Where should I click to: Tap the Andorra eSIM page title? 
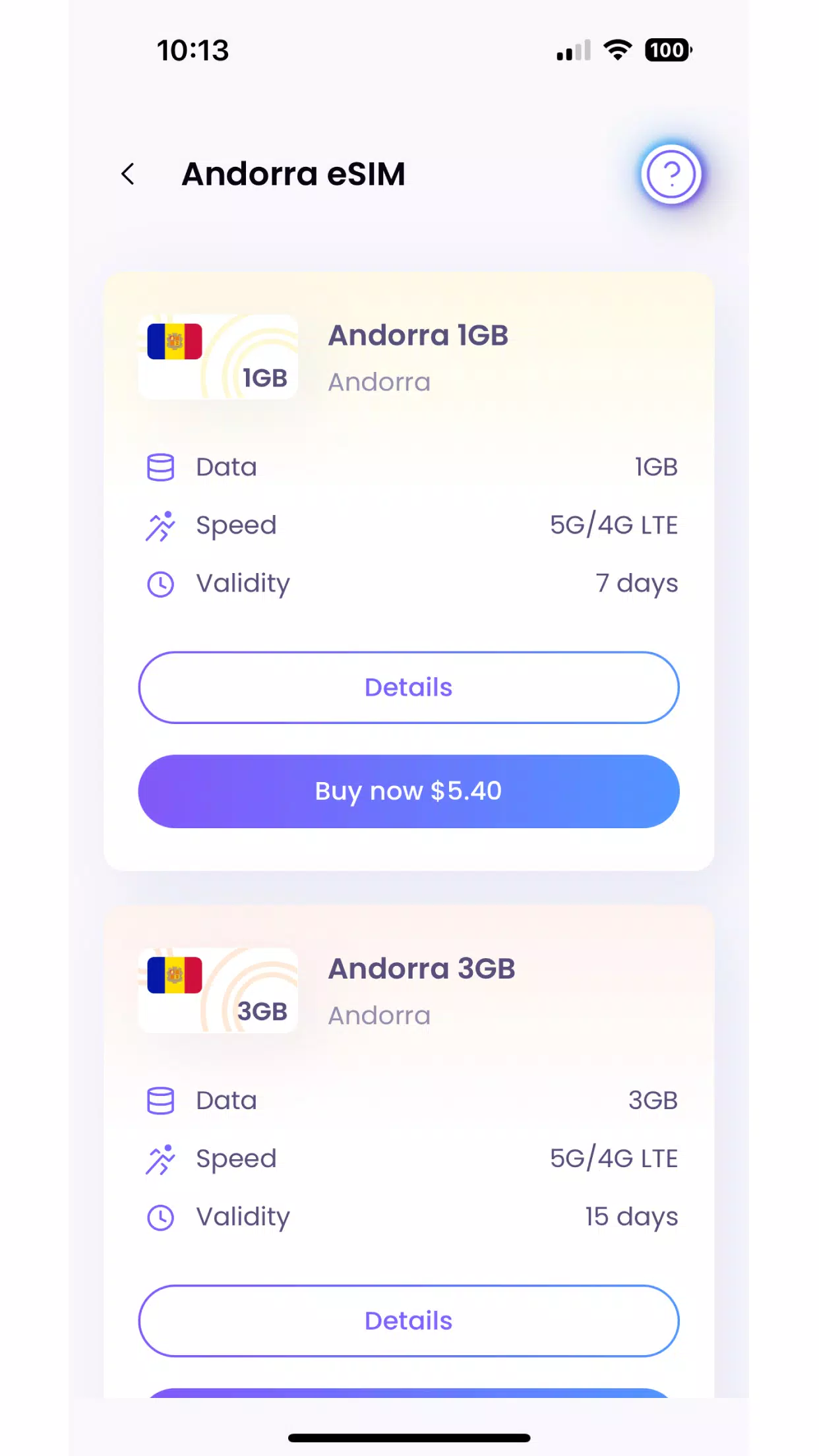pos(293,174)
